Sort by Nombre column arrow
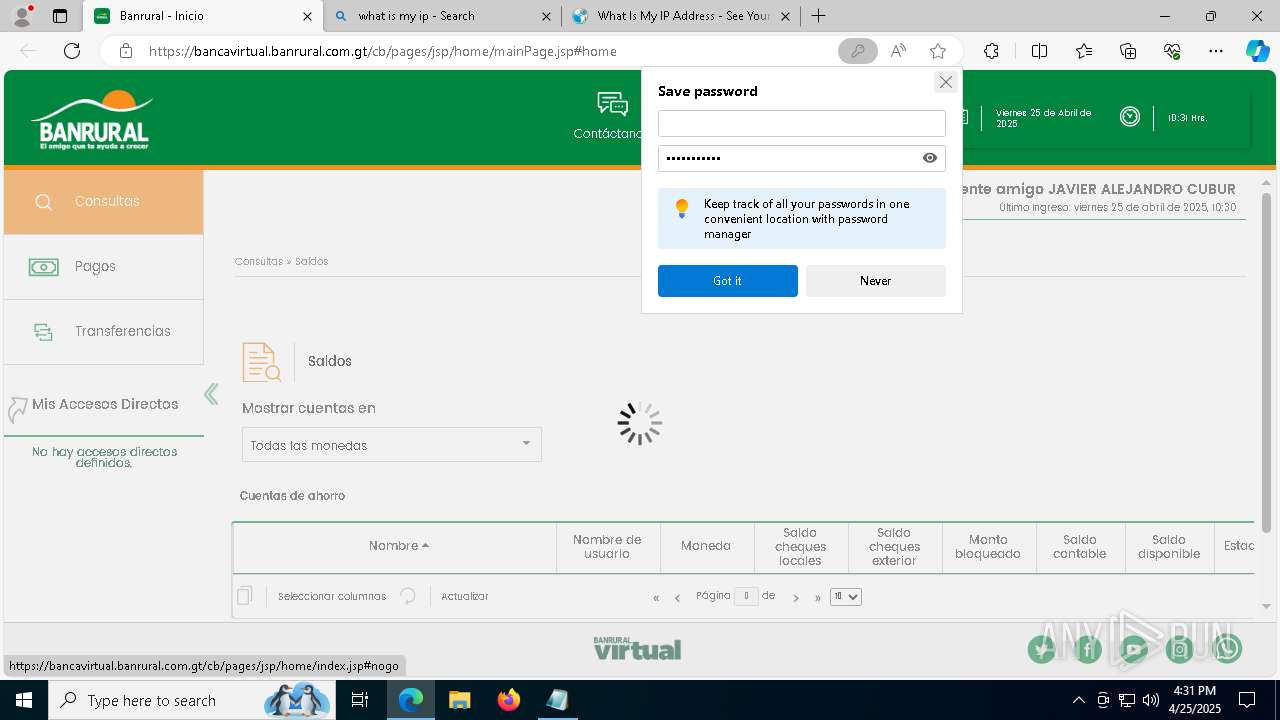The width and height of the screenshot is (1280, 720). click(x=425, y=546)
